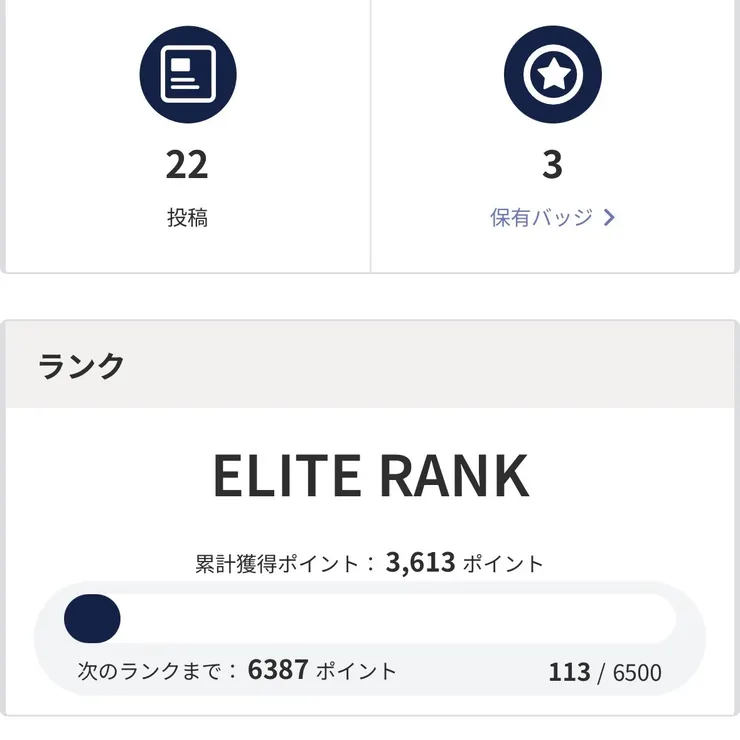Viewport: 740px width, 740px height.
Task: Select the 6387 remaining points value
Action: (x=278, y=670)
